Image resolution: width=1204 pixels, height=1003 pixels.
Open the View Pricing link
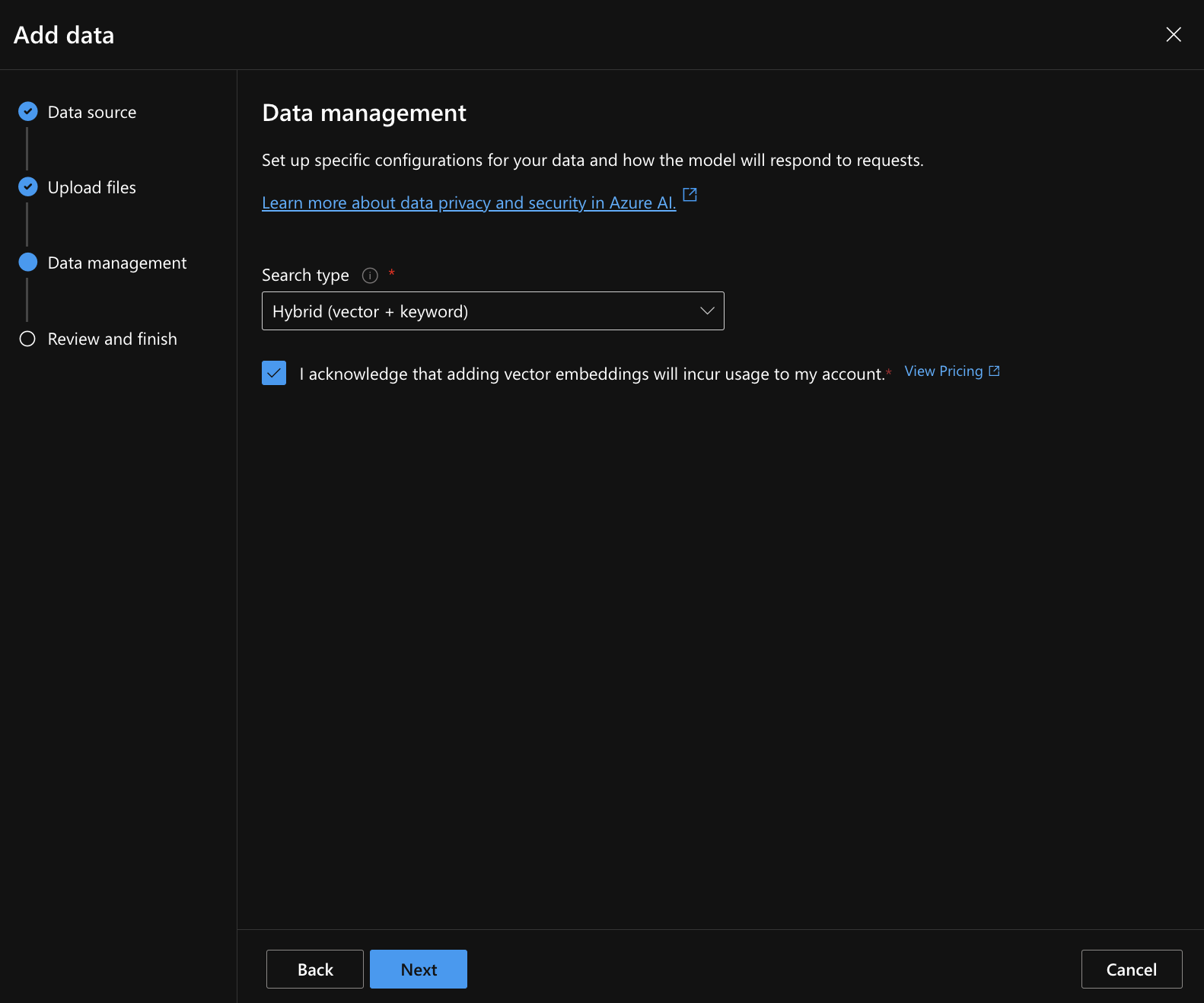point(951,371)
